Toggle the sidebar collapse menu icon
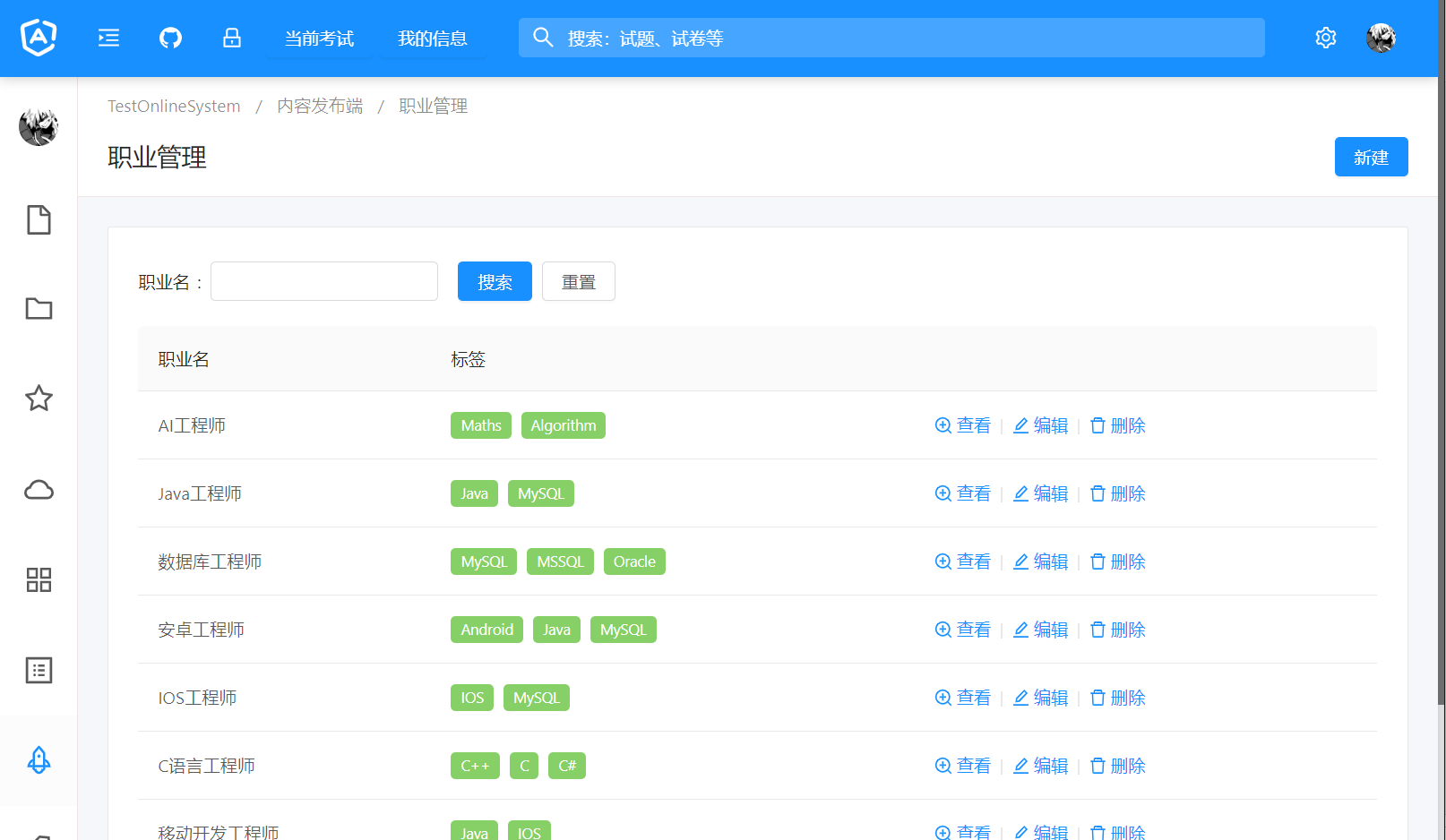The image size is (1446, 840). [108, 38]
